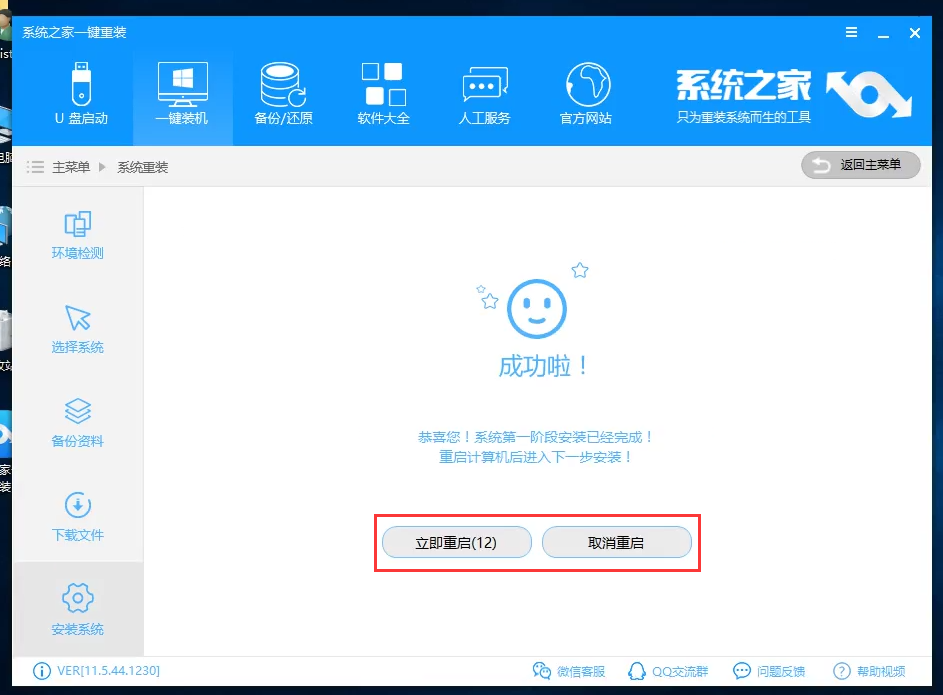Open the hamburger menu at top right
Screen dimensions: 943x695
coord(851,32)
